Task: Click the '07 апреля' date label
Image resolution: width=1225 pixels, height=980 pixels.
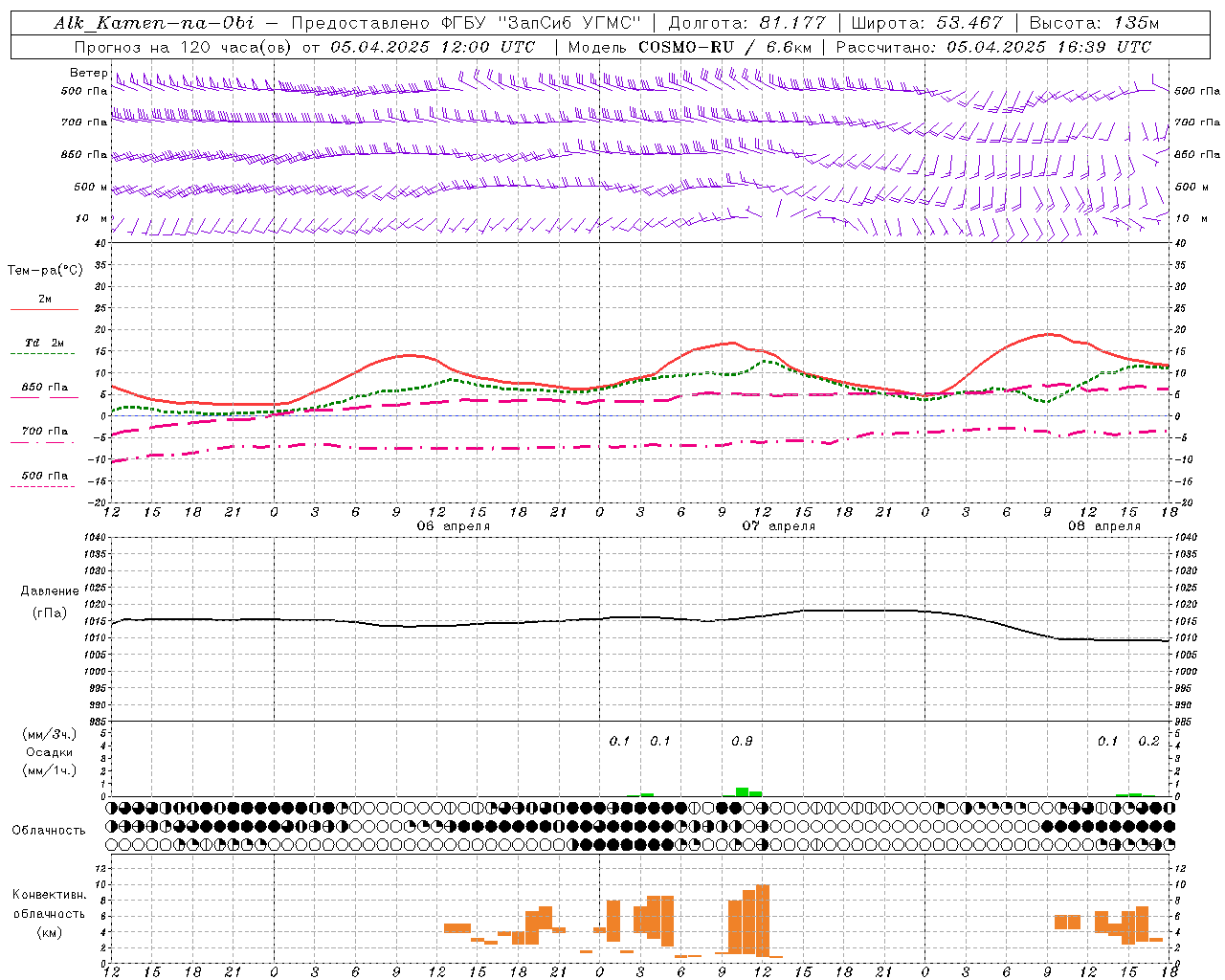Action: coord(779,526)
